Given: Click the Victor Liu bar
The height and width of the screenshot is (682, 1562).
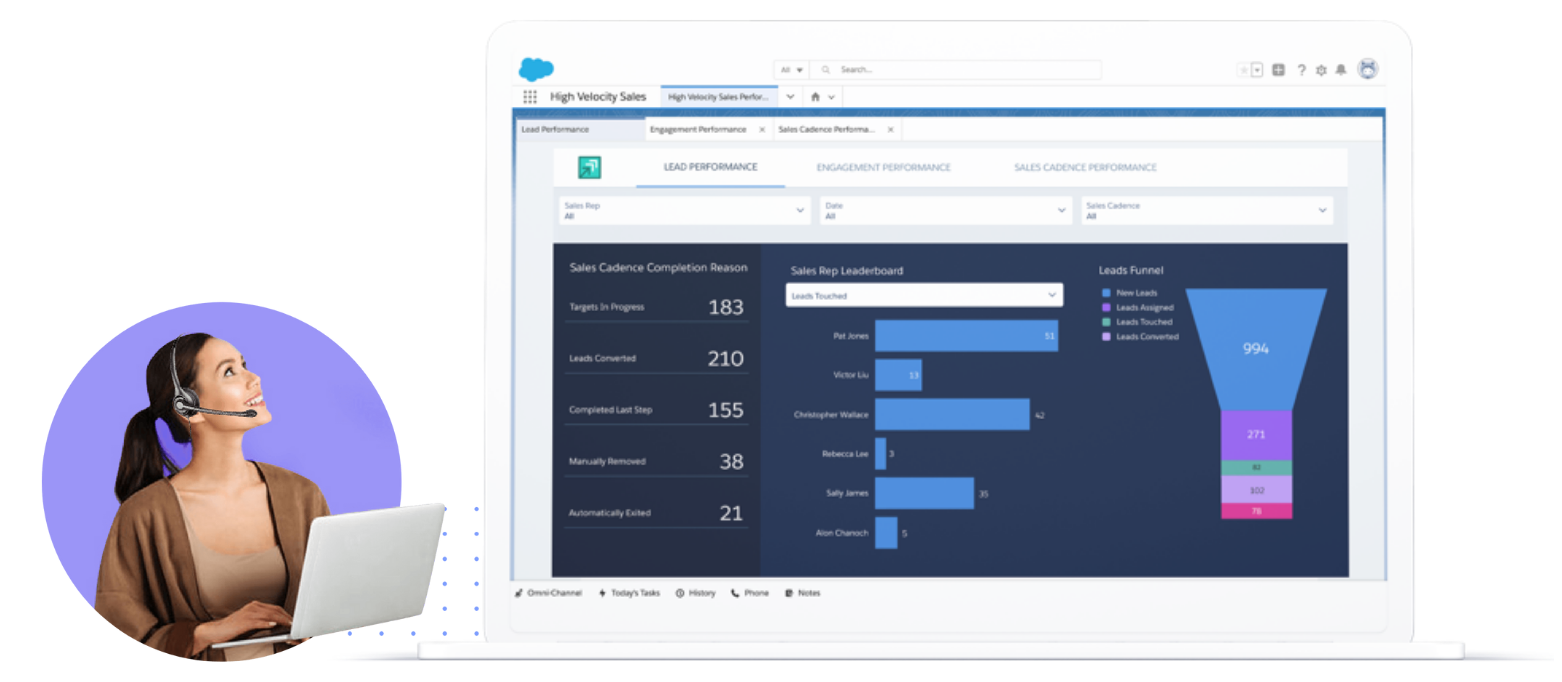Looking at the screenshot, I should [x=898, y=375].
